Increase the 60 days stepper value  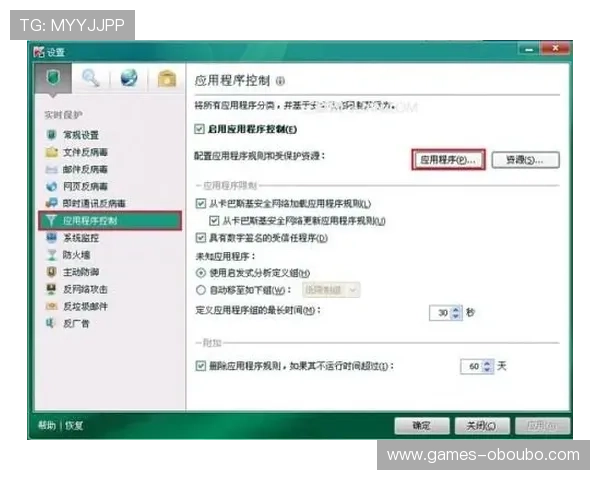pyautogui.click(x=487, y=363)
